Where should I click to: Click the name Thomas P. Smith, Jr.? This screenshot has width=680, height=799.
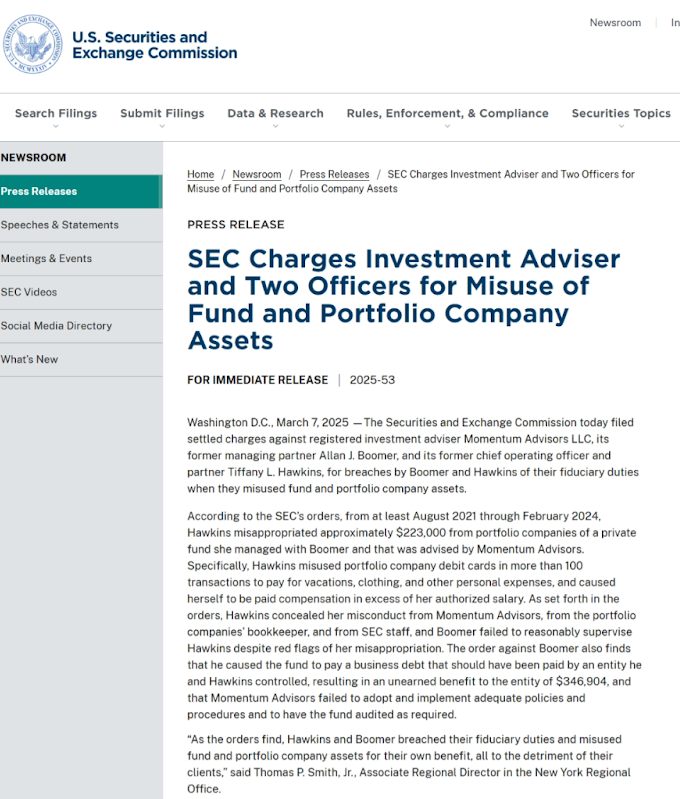pyautogui.click(x=305, y=772)
